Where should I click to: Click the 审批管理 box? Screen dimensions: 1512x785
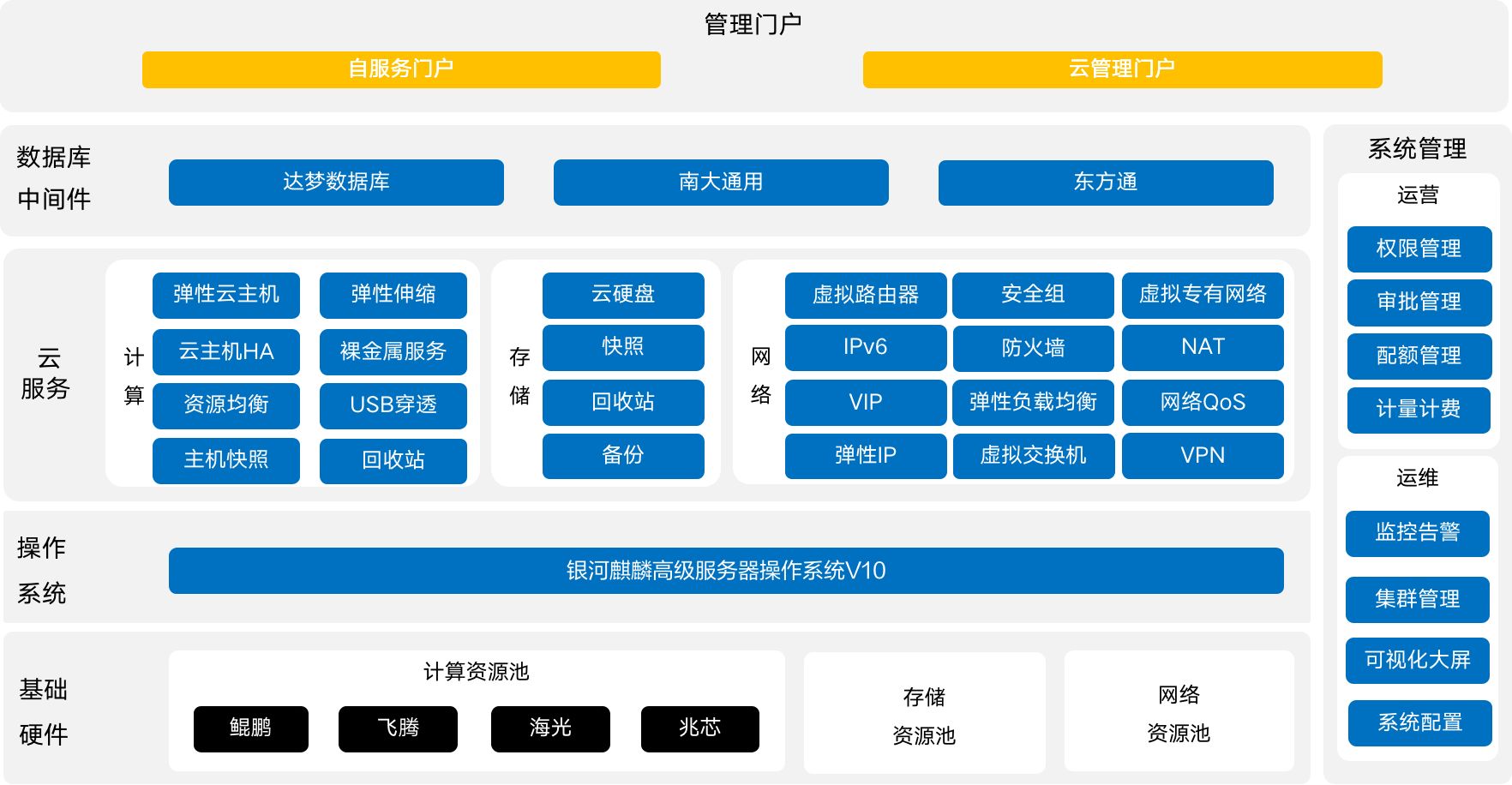[1419, 303]
